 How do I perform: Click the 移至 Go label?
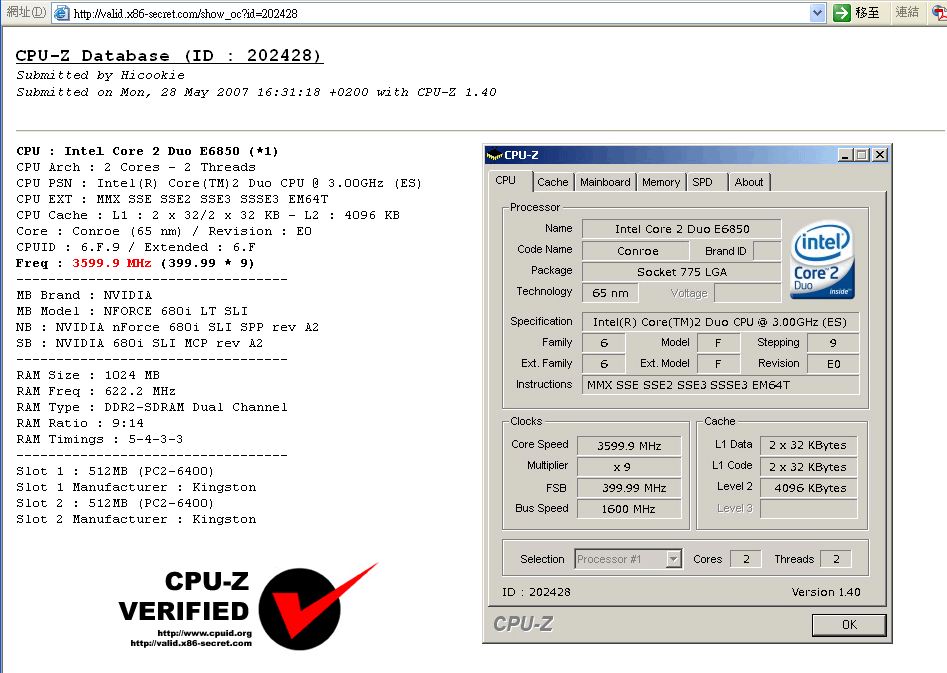point(867,13)
